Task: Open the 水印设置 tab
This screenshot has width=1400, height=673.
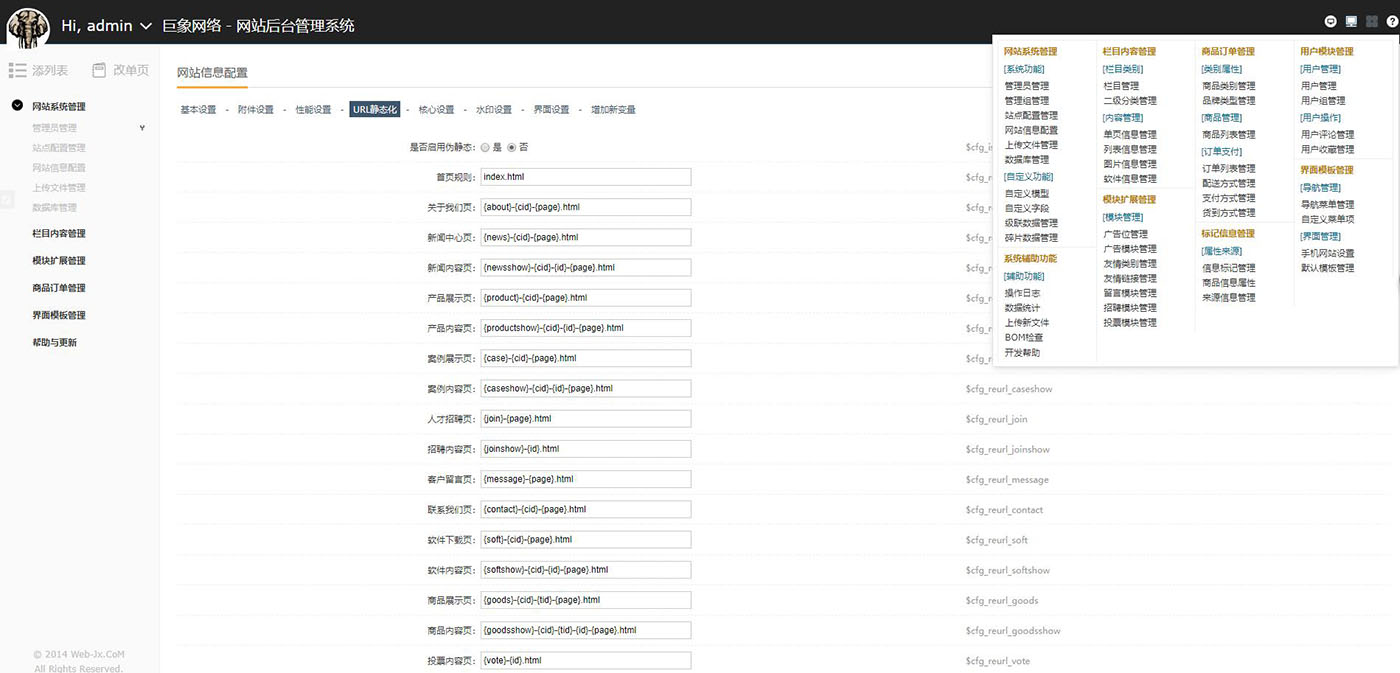Action: pos(494,110)
